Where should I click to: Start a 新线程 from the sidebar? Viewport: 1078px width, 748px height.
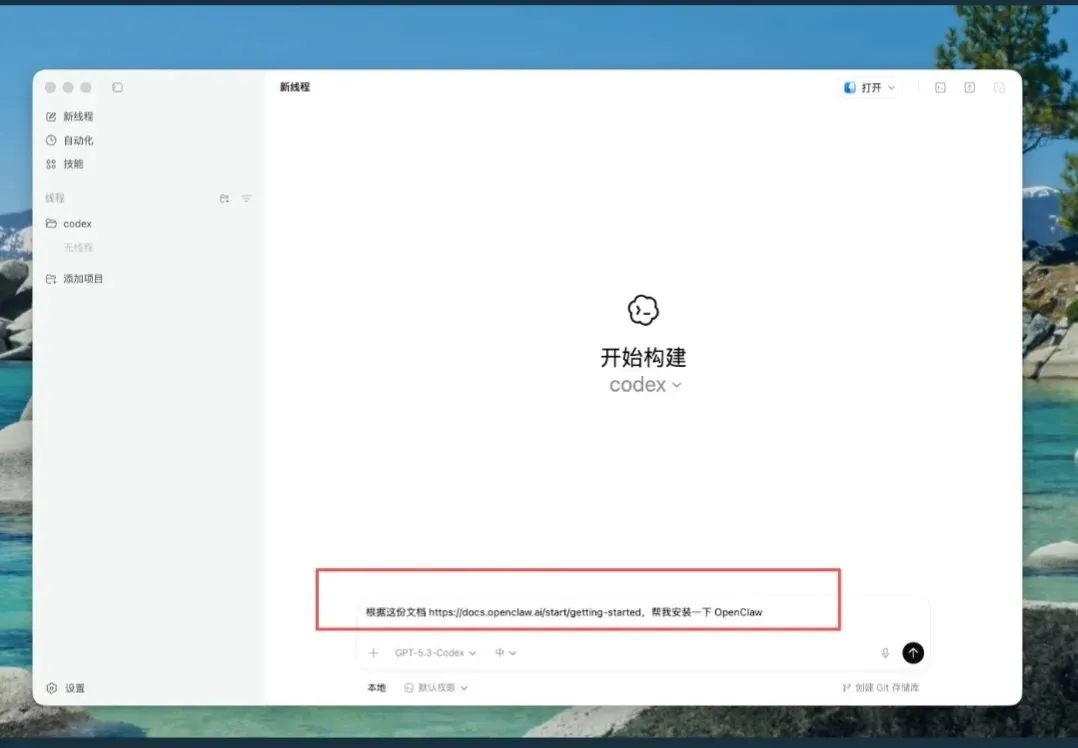click(x=69, y=116)
